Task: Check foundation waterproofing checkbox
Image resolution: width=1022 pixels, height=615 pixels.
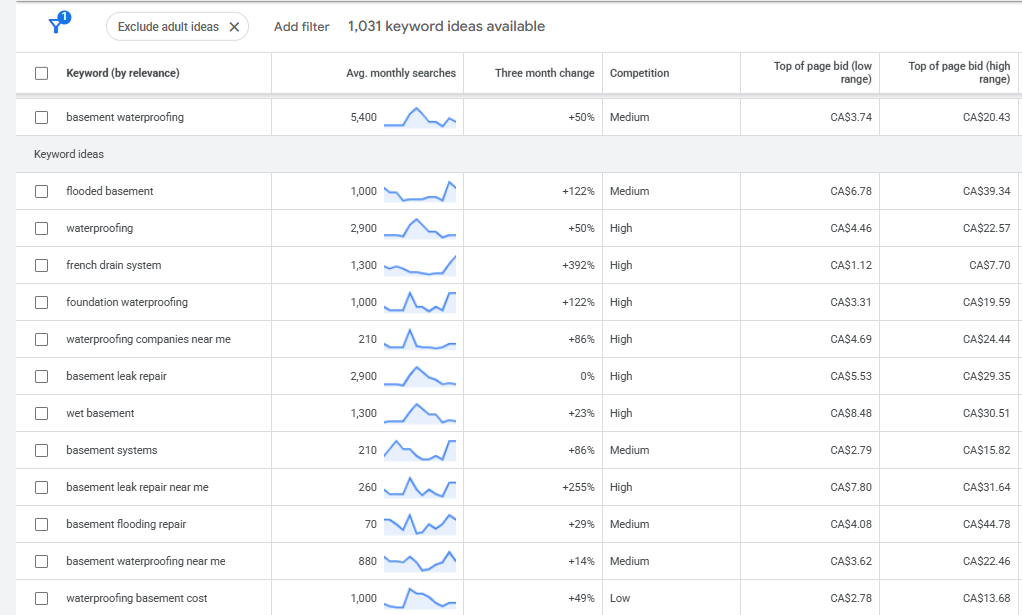Action: (41, 302)
